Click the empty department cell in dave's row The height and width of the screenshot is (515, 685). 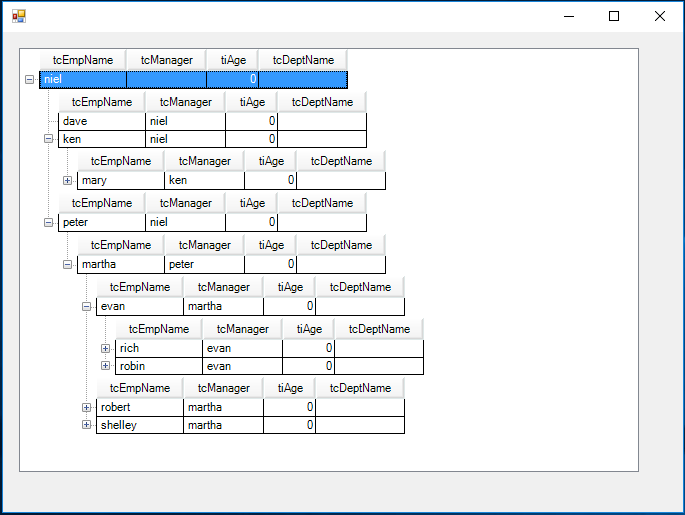click(x=322, y=121)
